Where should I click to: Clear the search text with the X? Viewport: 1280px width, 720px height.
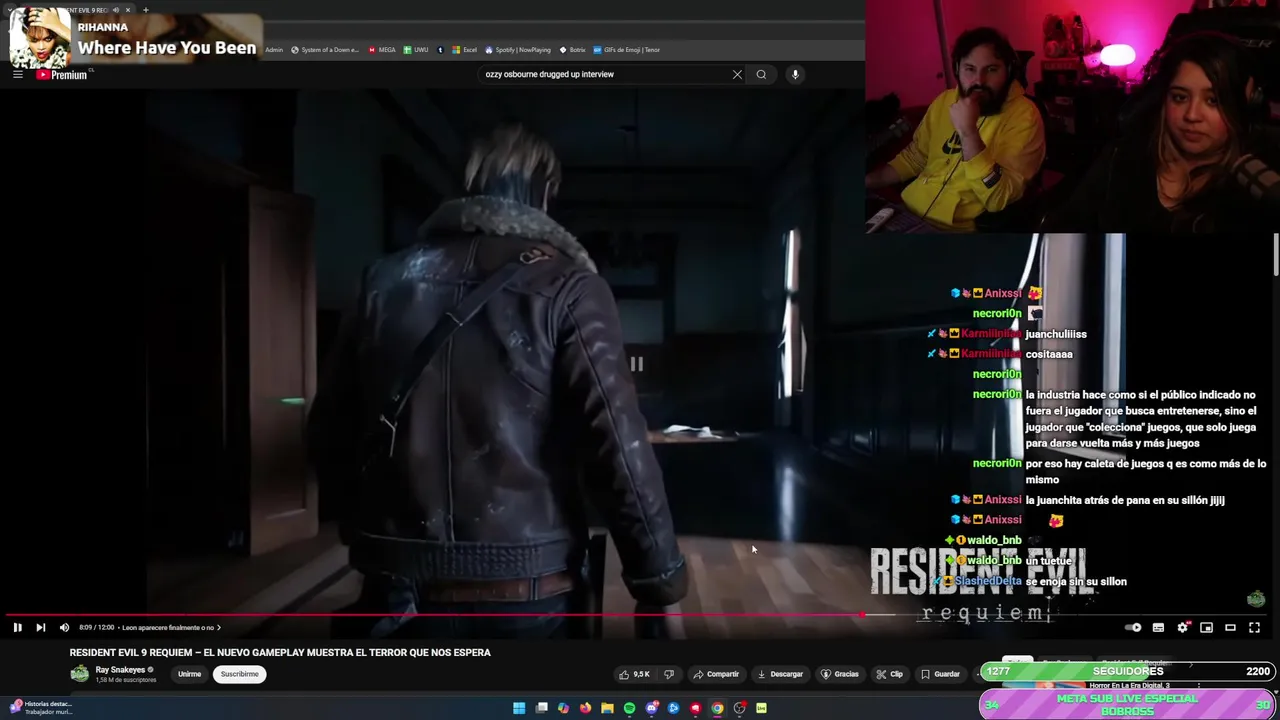pos(737,74)
